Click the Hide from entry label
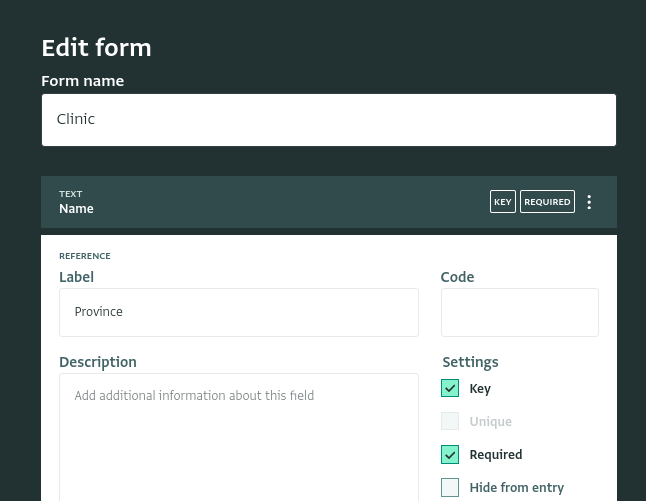Viewport: 646px width, 501px height. point(517,487)
